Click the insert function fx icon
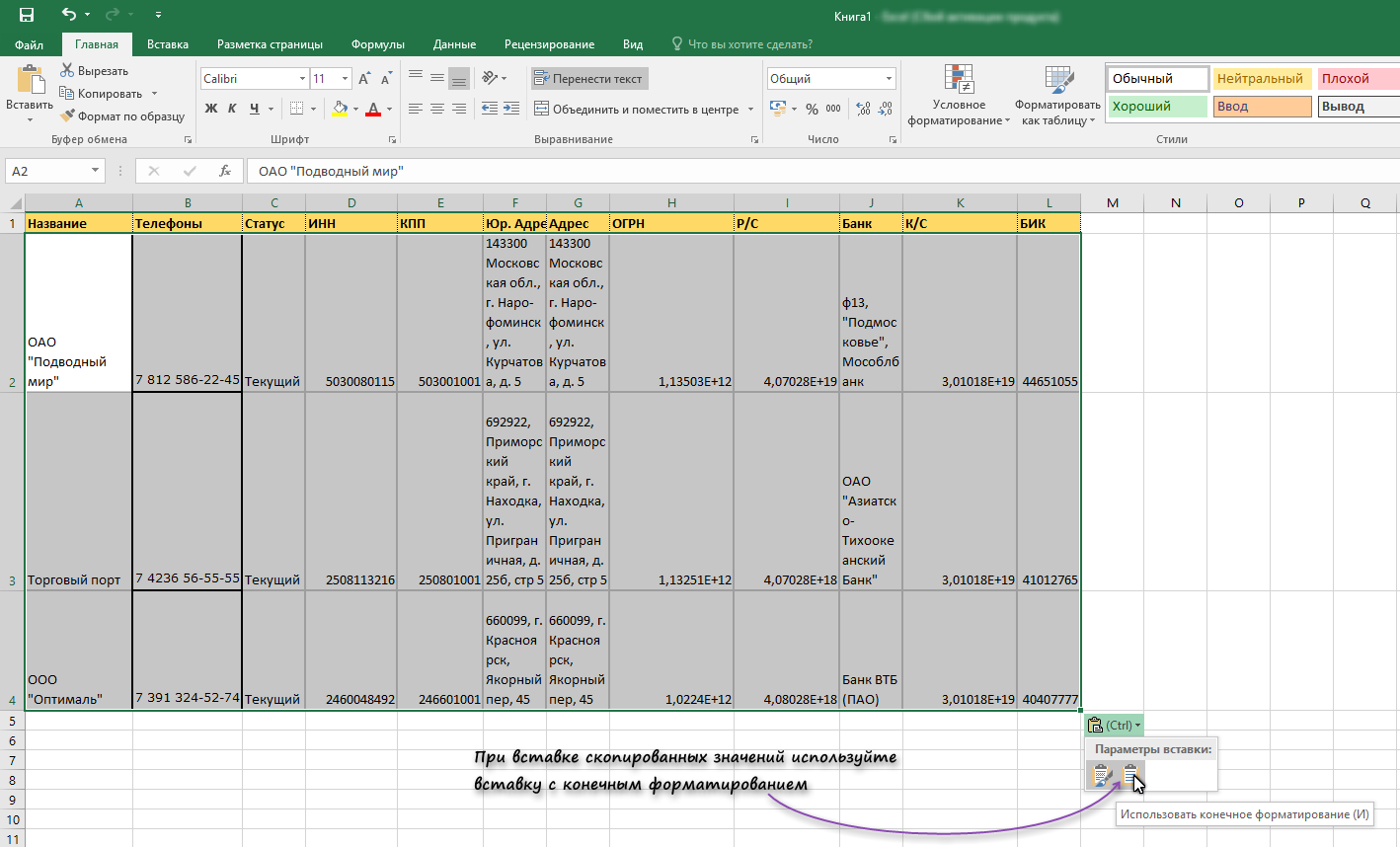 pos(225,171)
